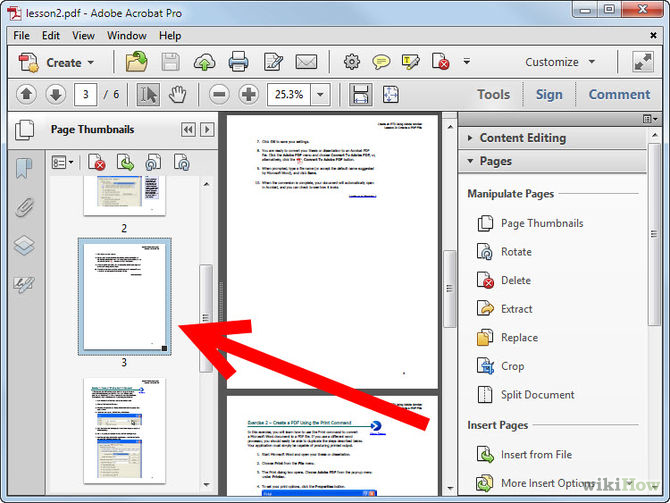Click thumbnails panel delete pages icon
Screen dimensions: 670x503
pos(97,162)
